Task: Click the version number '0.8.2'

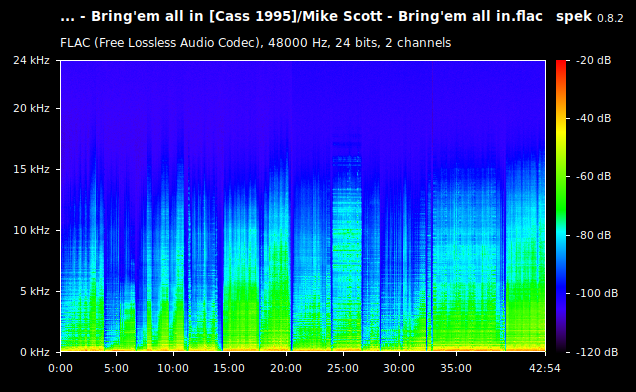Action: pyautogui.click(x=610, y=18)
